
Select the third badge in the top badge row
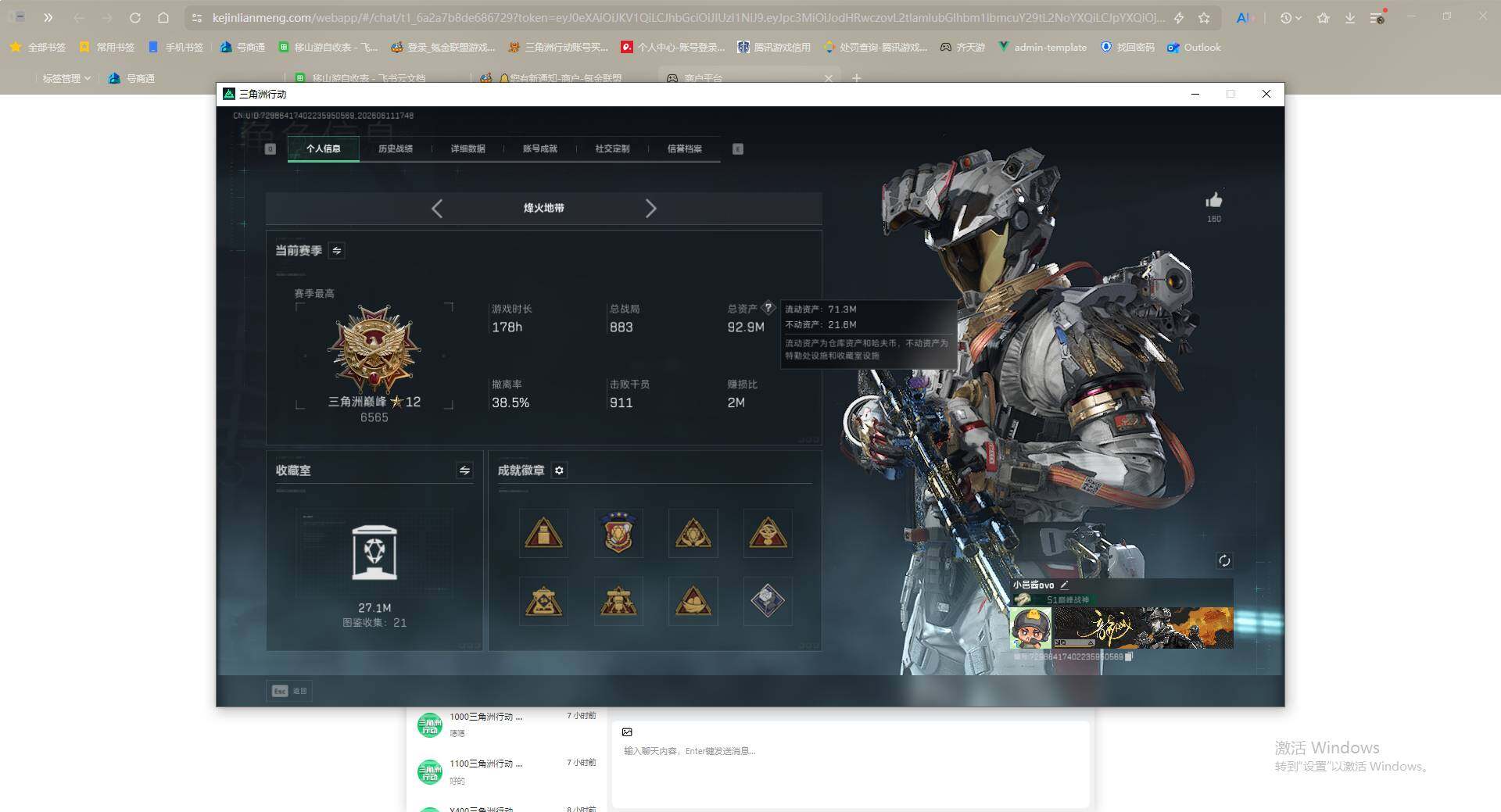tap(693, 533)
